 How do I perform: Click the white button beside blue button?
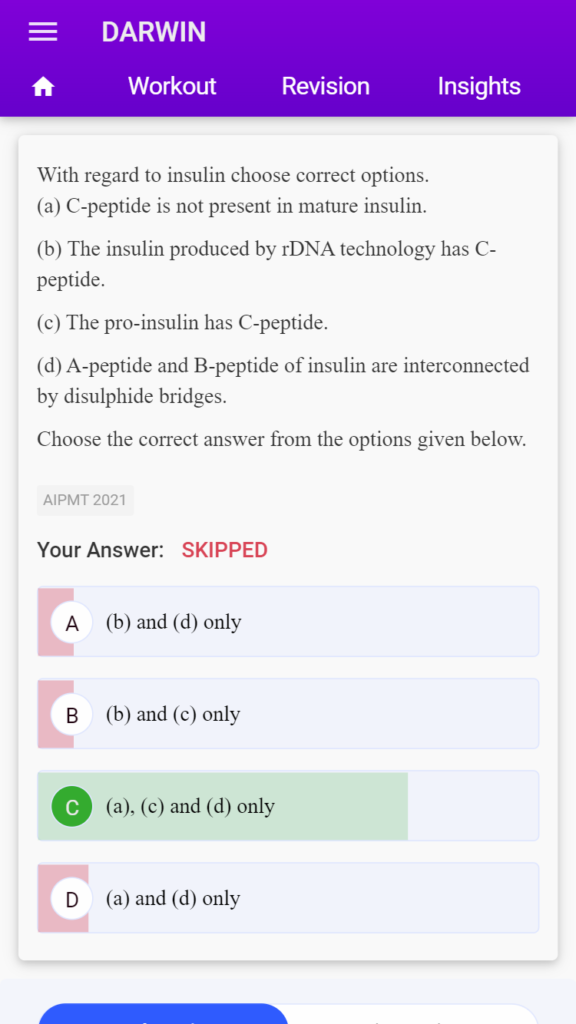click(413, 1014)
